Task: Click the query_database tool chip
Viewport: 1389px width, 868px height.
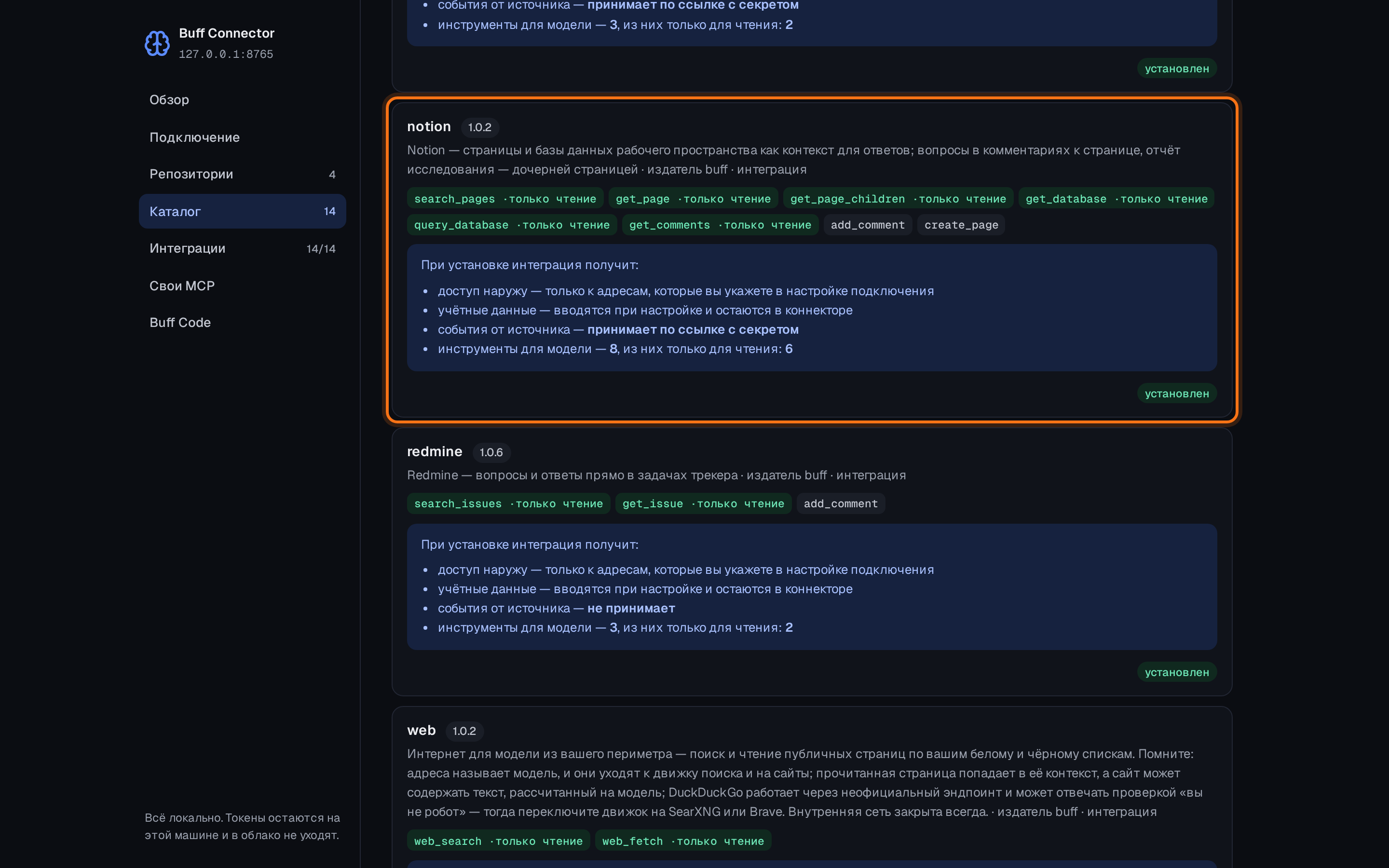Action: [x=512, y=225]
